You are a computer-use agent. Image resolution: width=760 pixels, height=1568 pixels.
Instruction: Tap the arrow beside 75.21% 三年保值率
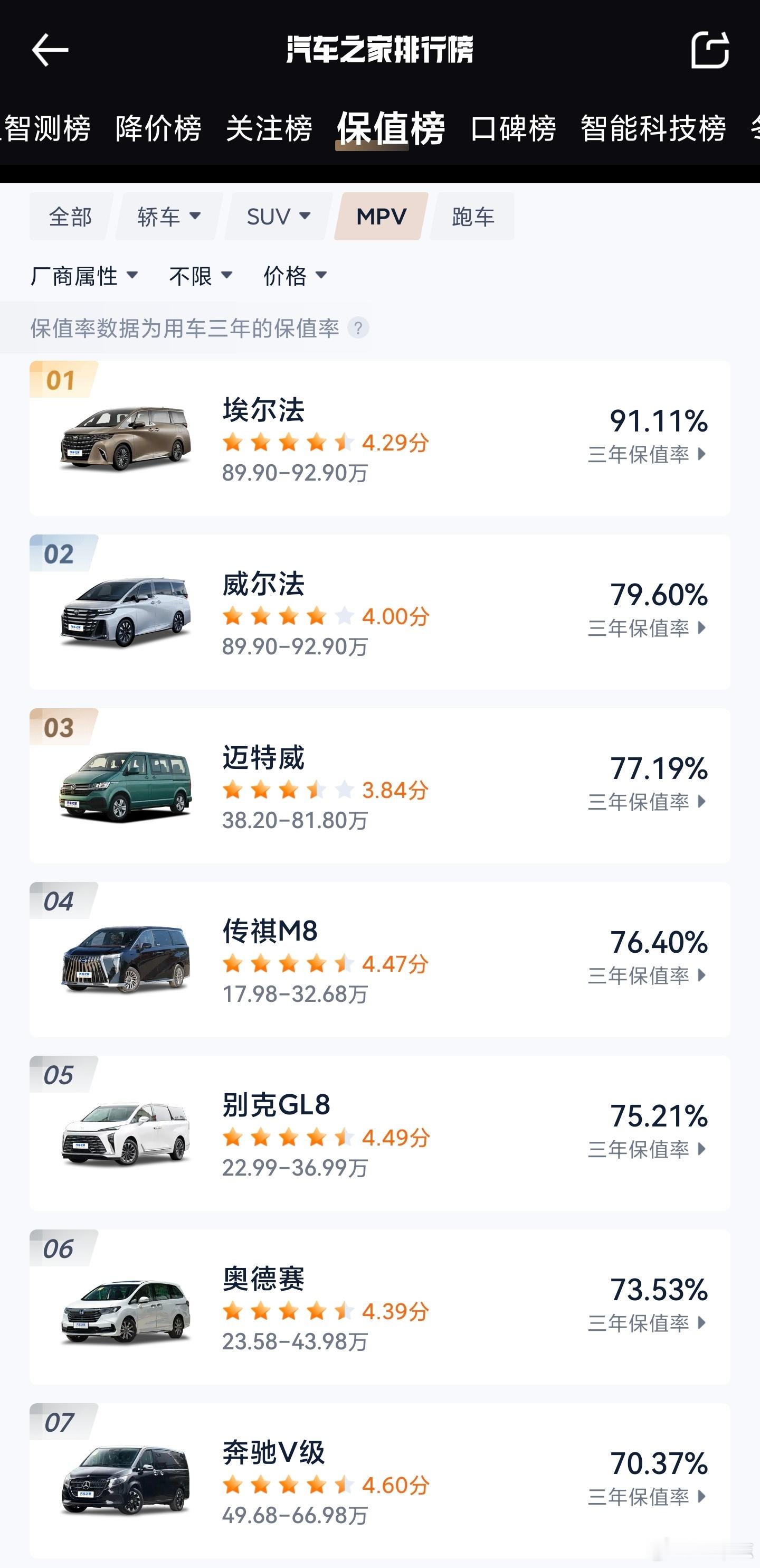click(x=701, y=1149)
